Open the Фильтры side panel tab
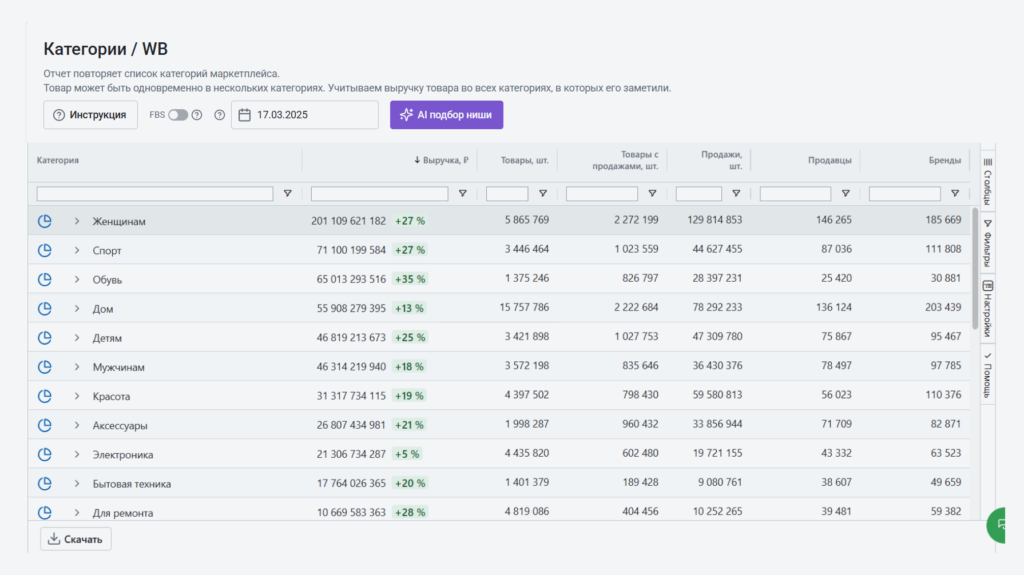Viewport: 1024px width, 575px height. click(987, 243)
